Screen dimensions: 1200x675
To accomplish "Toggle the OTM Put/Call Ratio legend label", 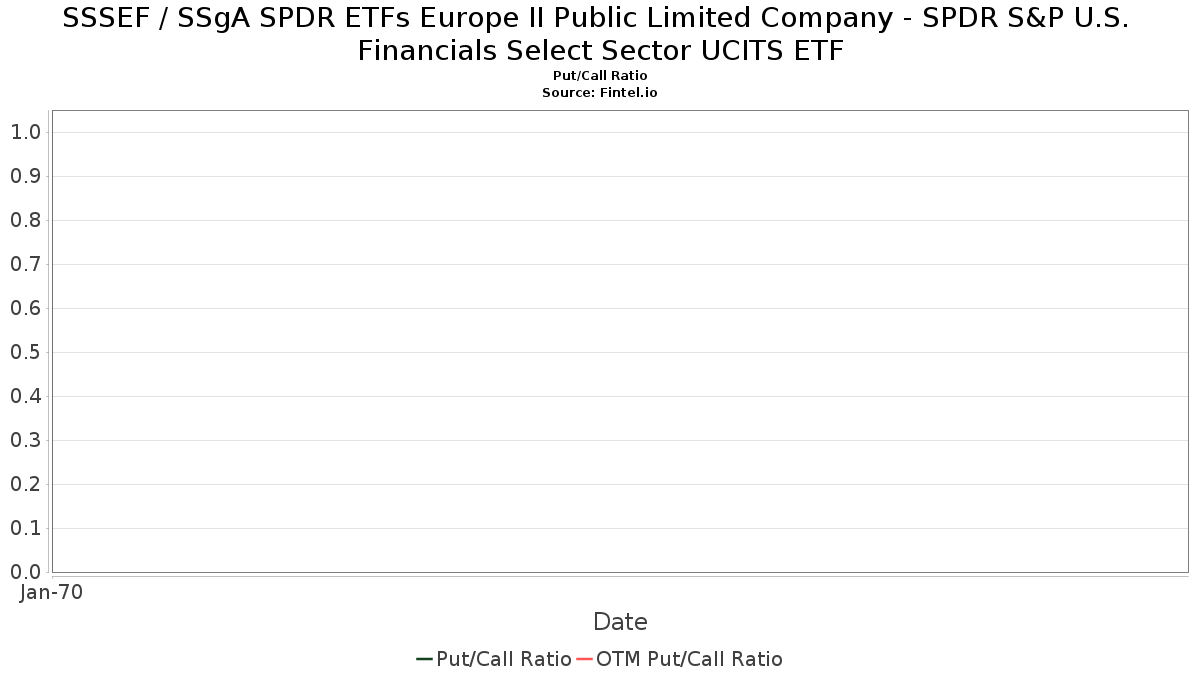I will pyautogui.click(x=689, y=659).
